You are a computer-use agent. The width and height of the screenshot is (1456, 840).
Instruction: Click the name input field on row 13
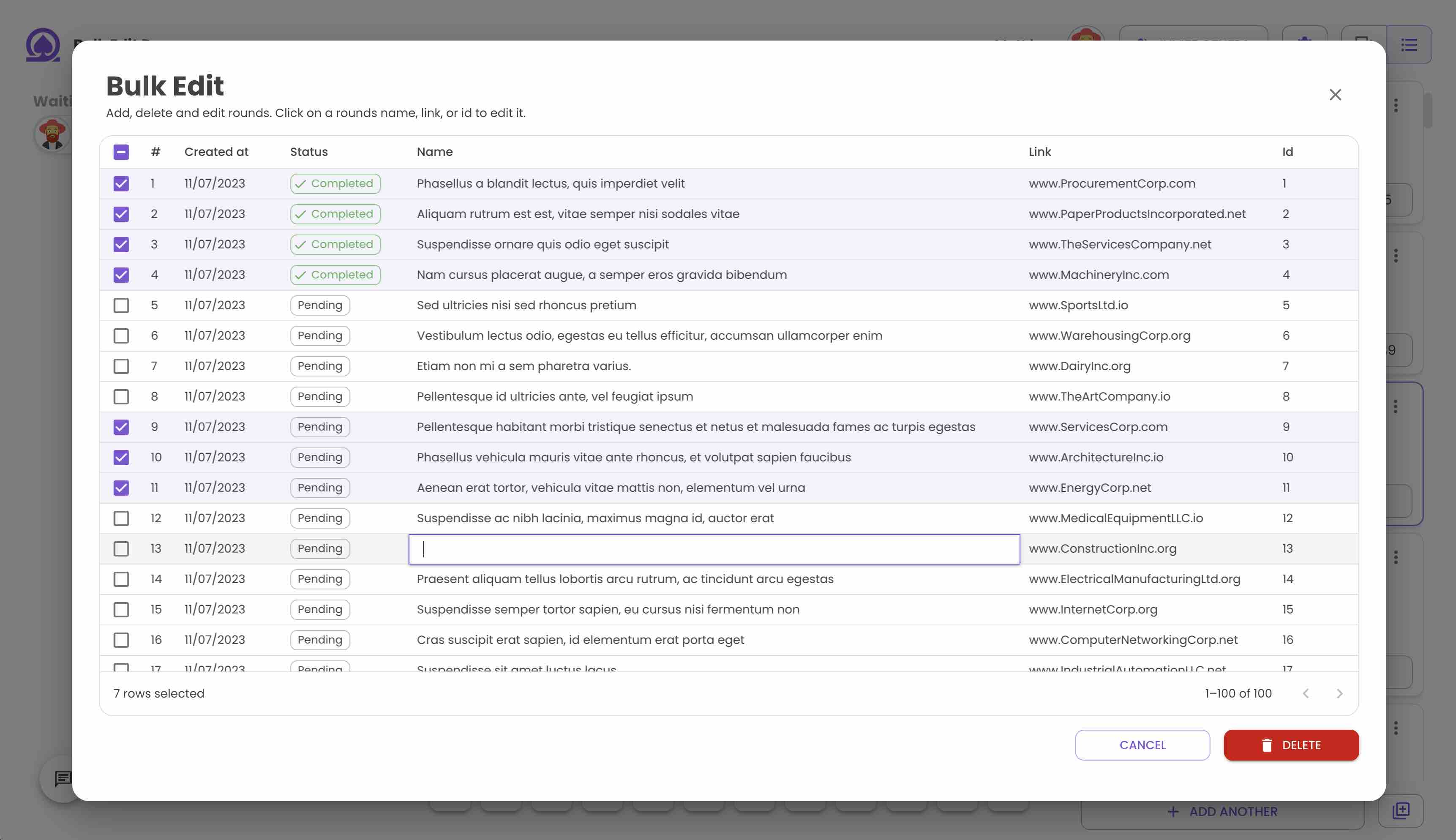coord(714,548)
